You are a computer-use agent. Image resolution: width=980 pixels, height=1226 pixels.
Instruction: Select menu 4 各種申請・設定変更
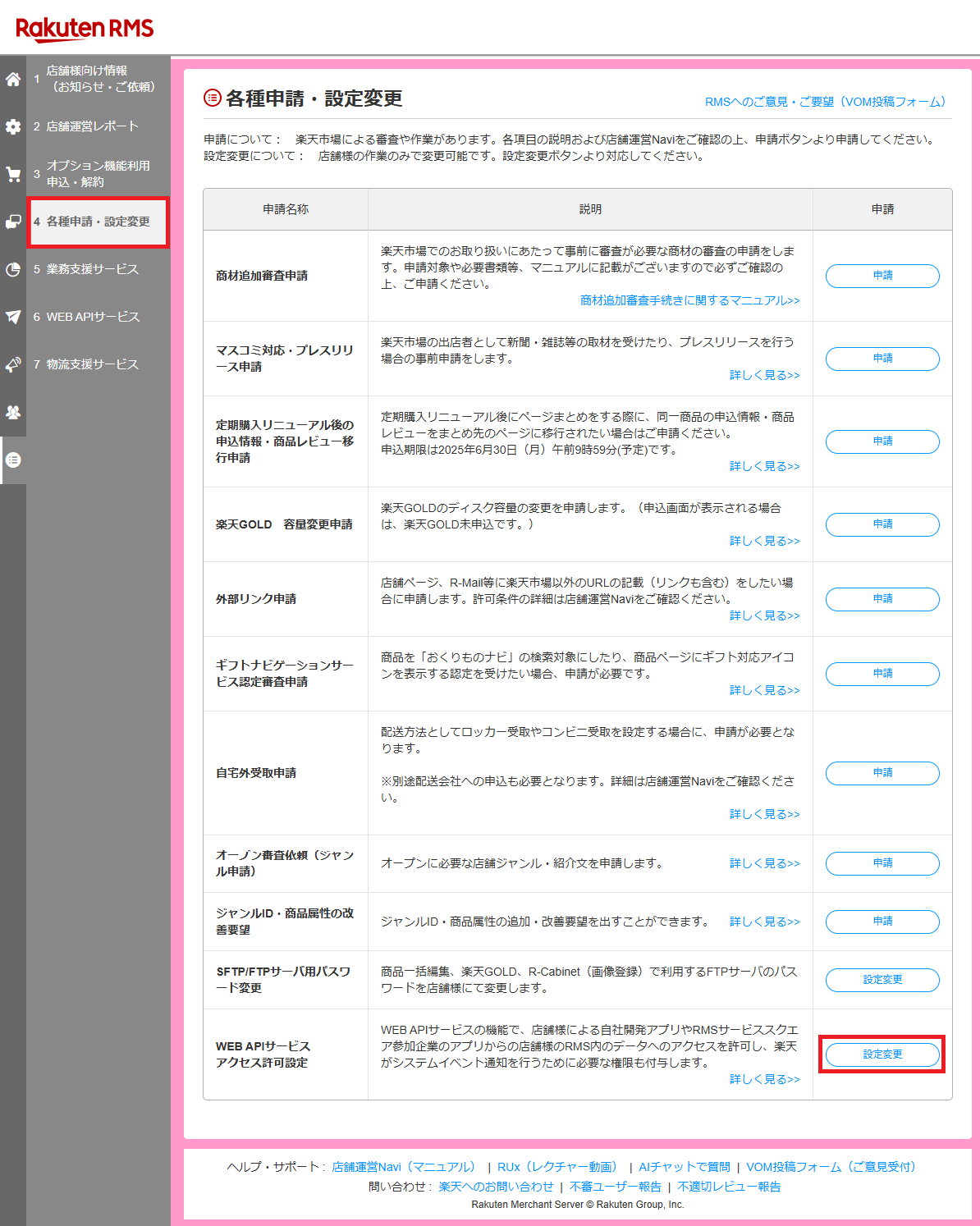click(x=98, y=222)
